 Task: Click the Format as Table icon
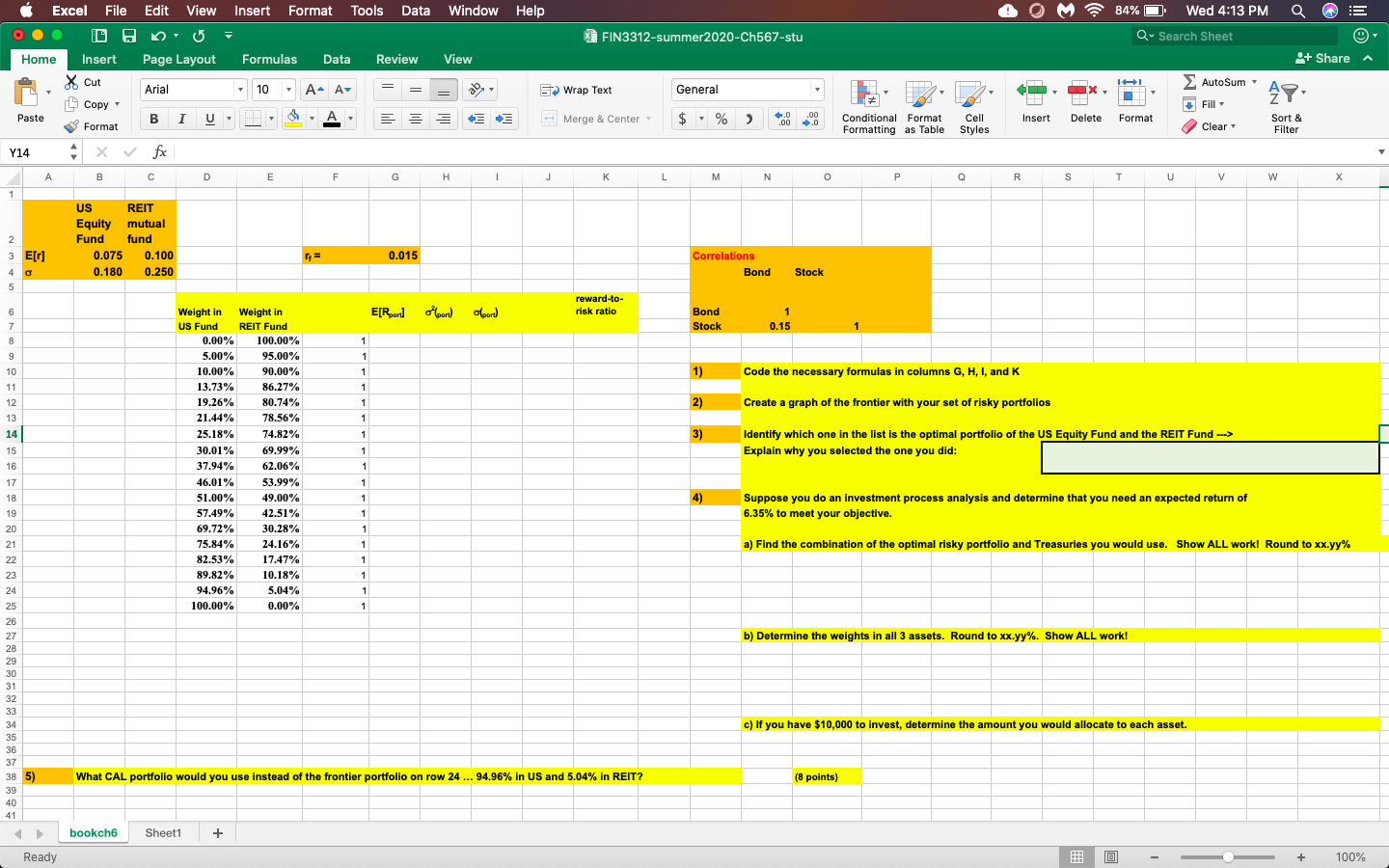click(x=920, y=94)
